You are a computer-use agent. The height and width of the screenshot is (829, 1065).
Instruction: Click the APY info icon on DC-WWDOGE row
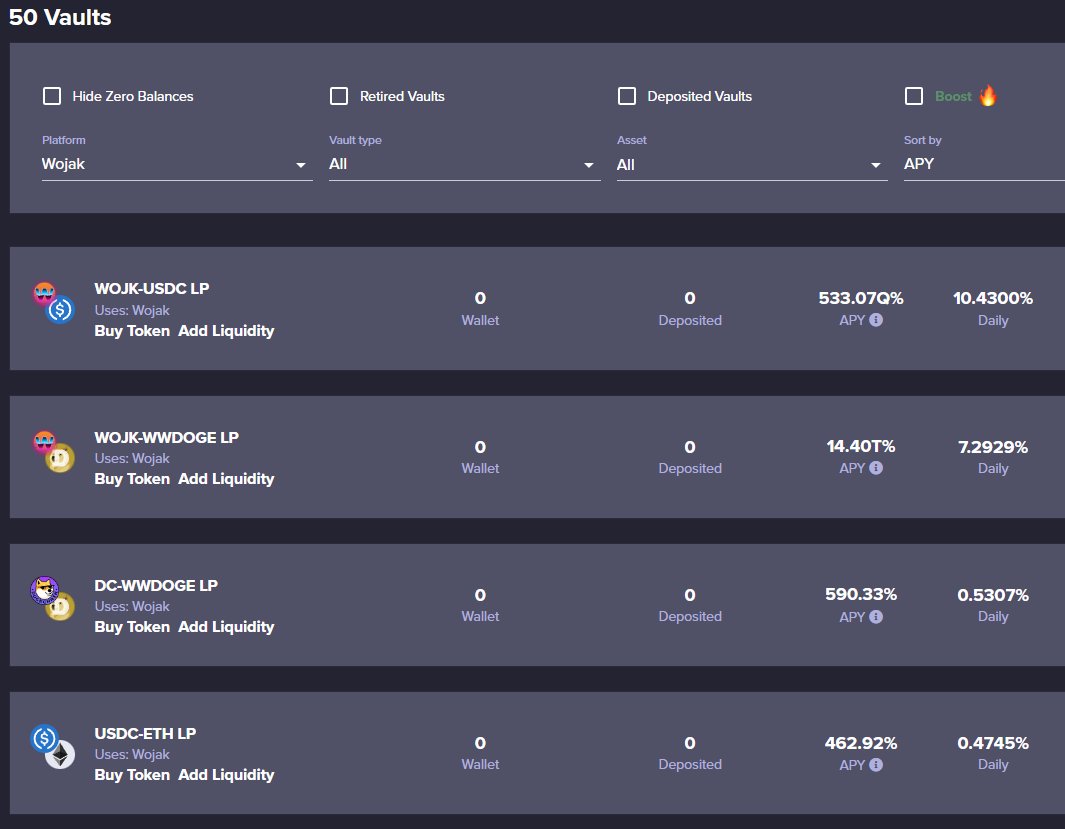click(x=878, y=617)
